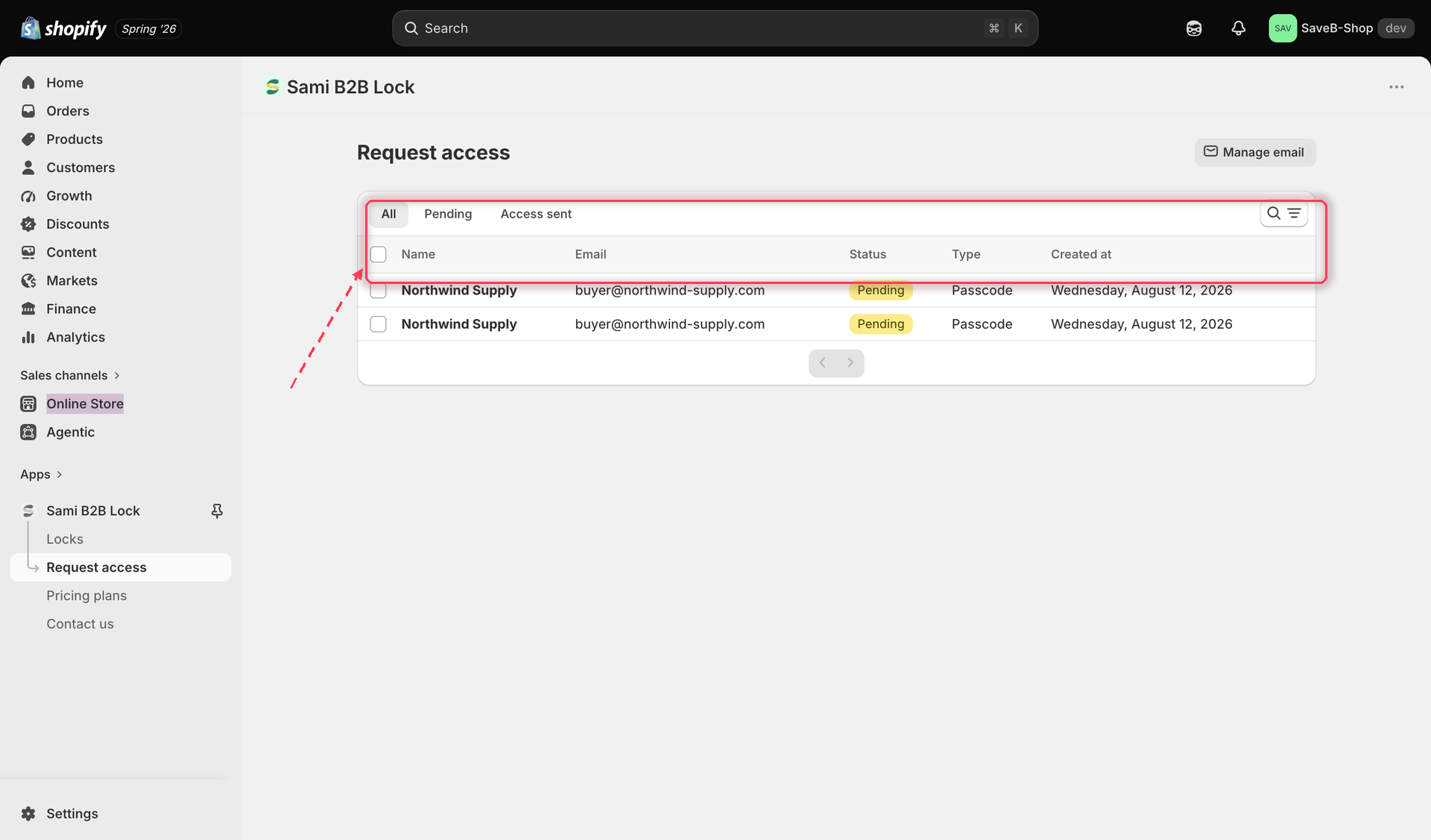1431x840 pixels.
Task: Click Pending status badge in second row
Action: click(880, 324)
